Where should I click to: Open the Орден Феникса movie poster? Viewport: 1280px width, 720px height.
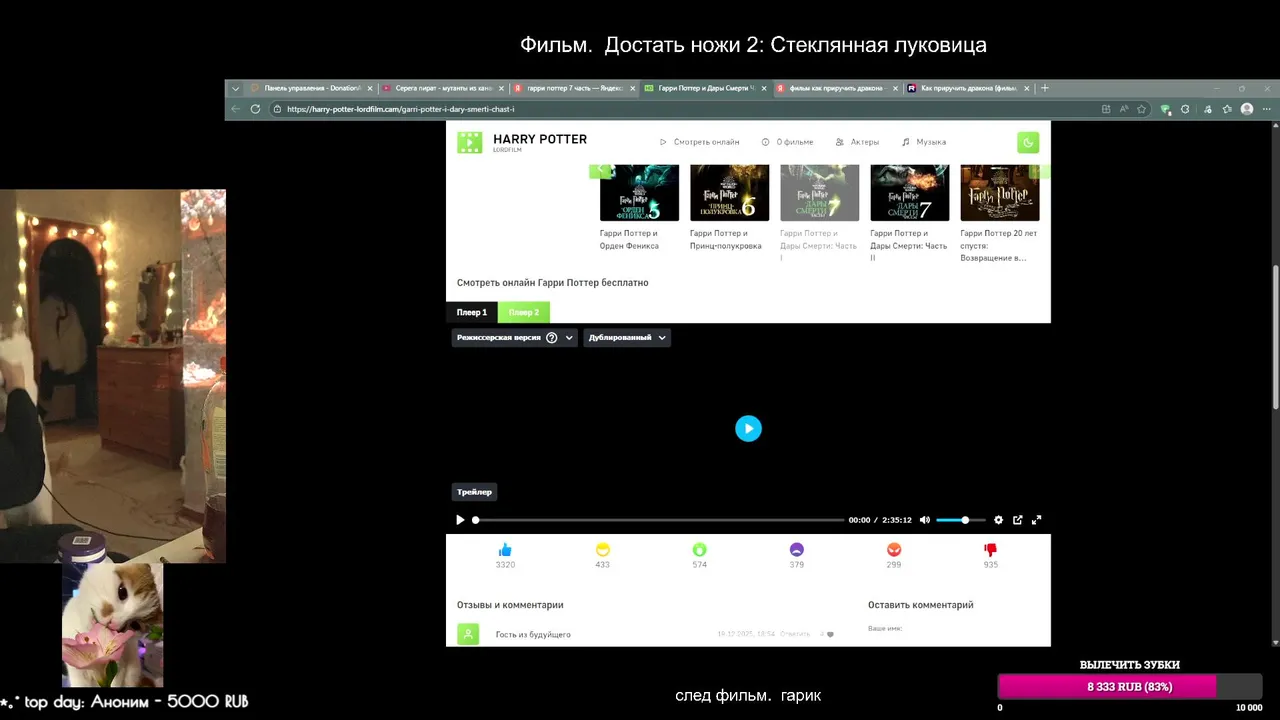click(x=639, y=193)
